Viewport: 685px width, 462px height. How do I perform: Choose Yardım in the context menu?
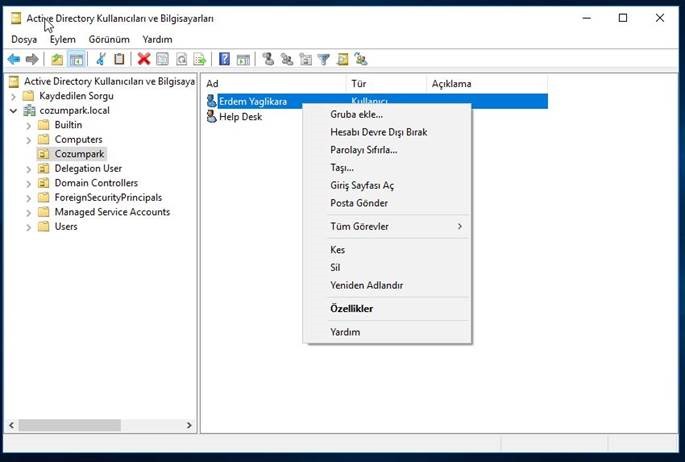tap(387, 332)
